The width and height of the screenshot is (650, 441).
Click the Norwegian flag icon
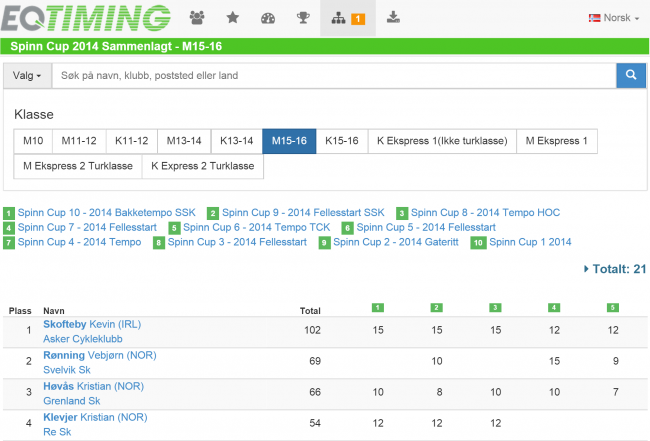[594, 18]
